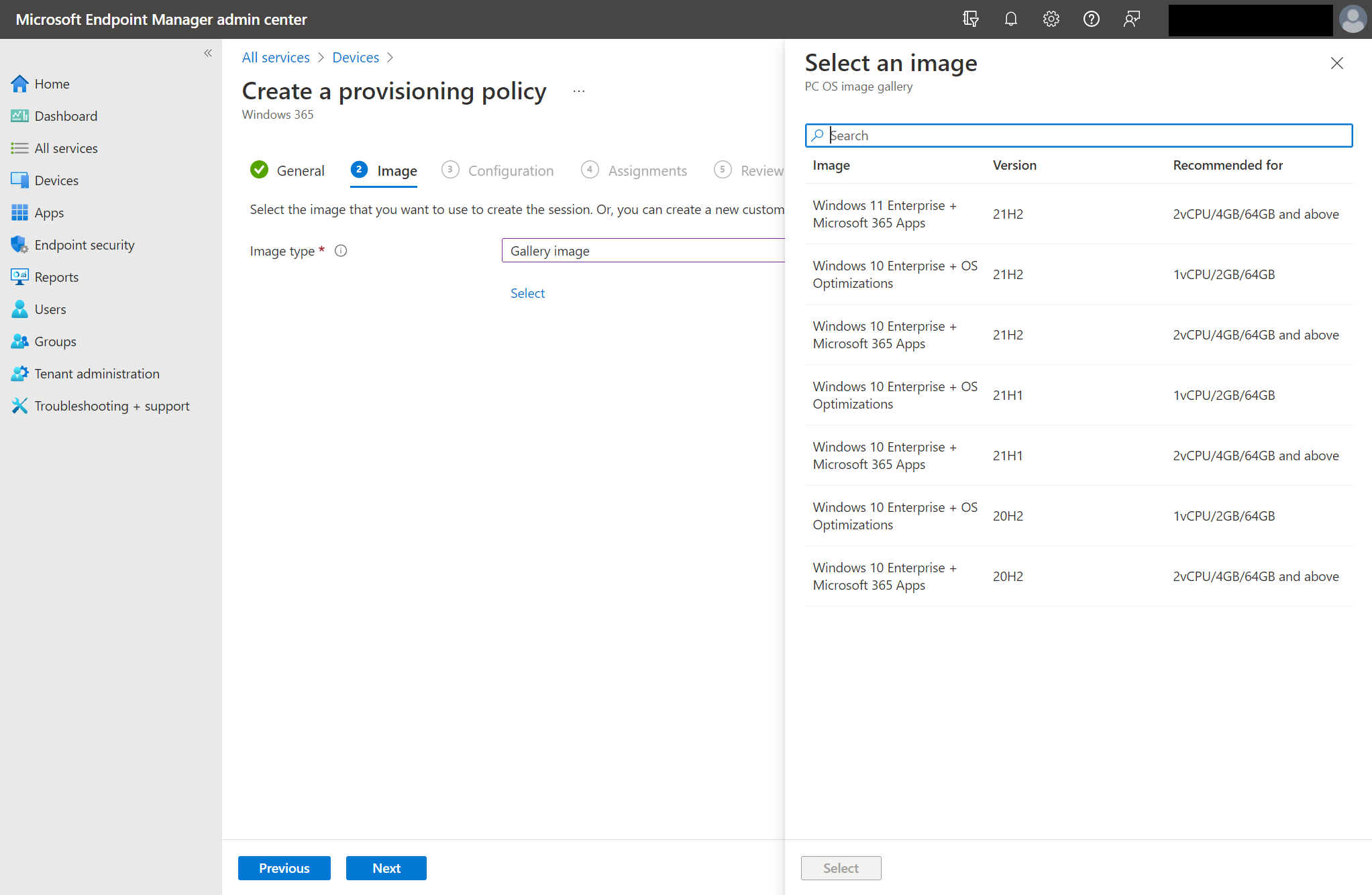Screen dimensions: 1372x895
Task: Select Windows 10 Enterprise + Microsoft 365 Apps 21H1
Action: [1079, 456]
